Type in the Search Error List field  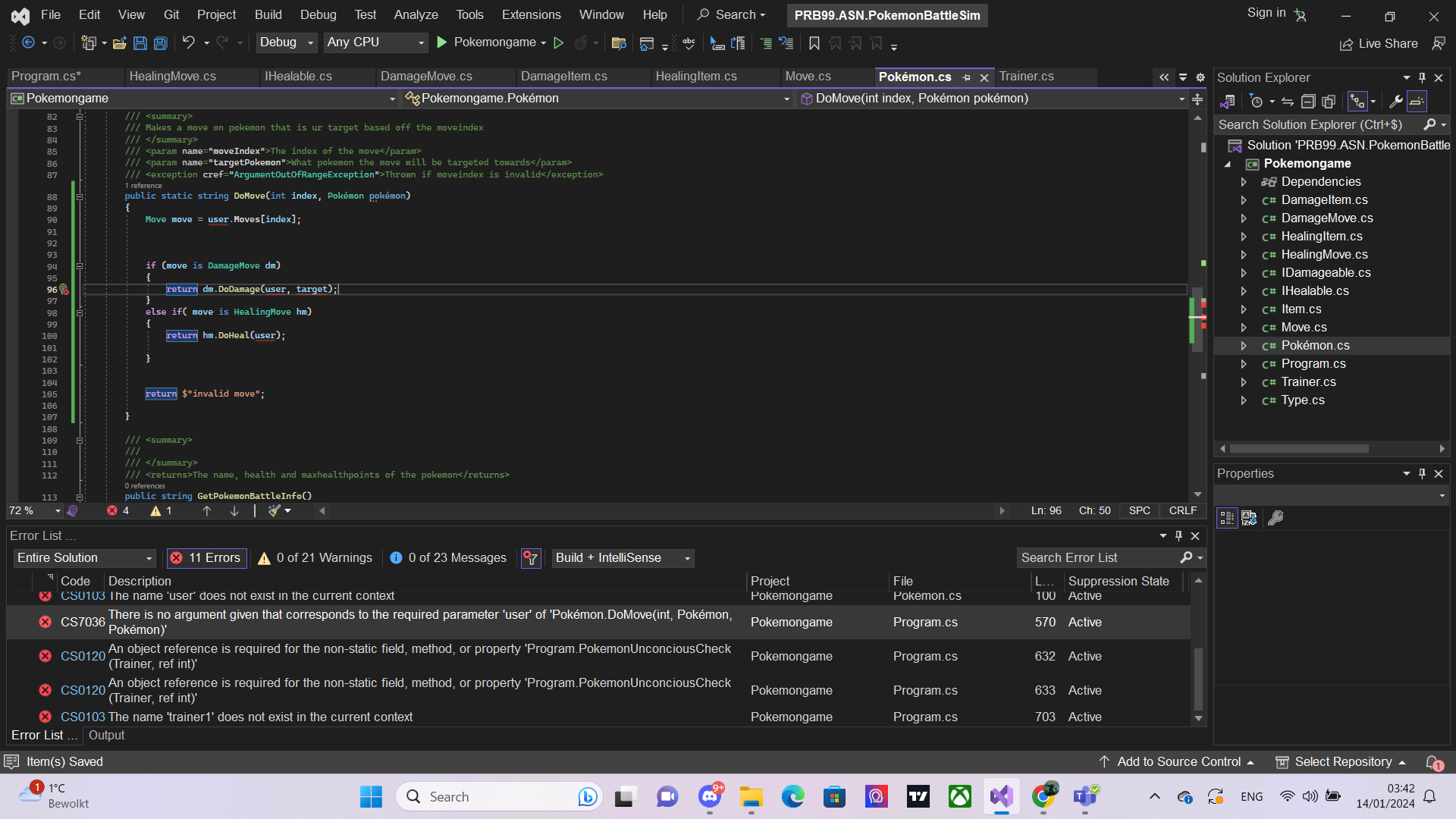pyautogui.click(x=1100, y=557)
